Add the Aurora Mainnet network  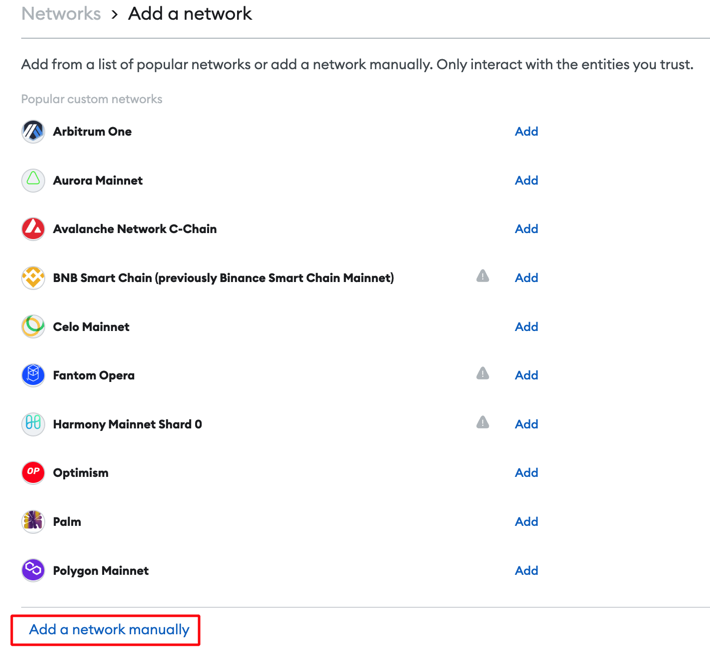tap(526, 180)
